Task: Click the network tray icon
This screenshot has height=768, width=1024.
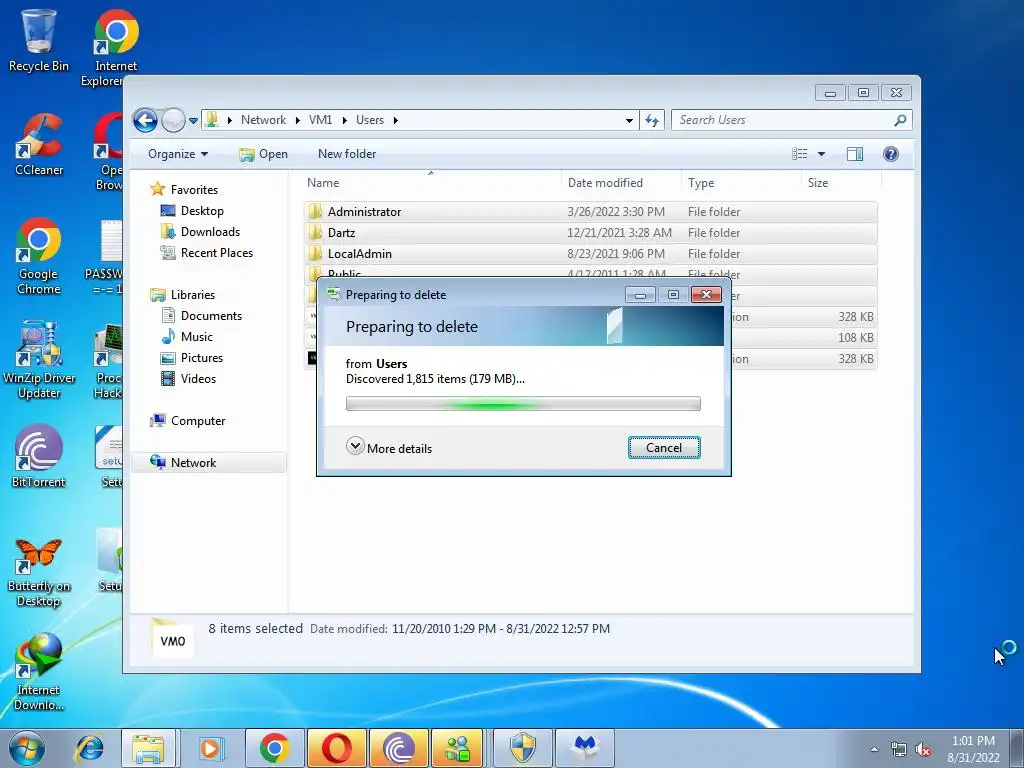Action: 899,750
